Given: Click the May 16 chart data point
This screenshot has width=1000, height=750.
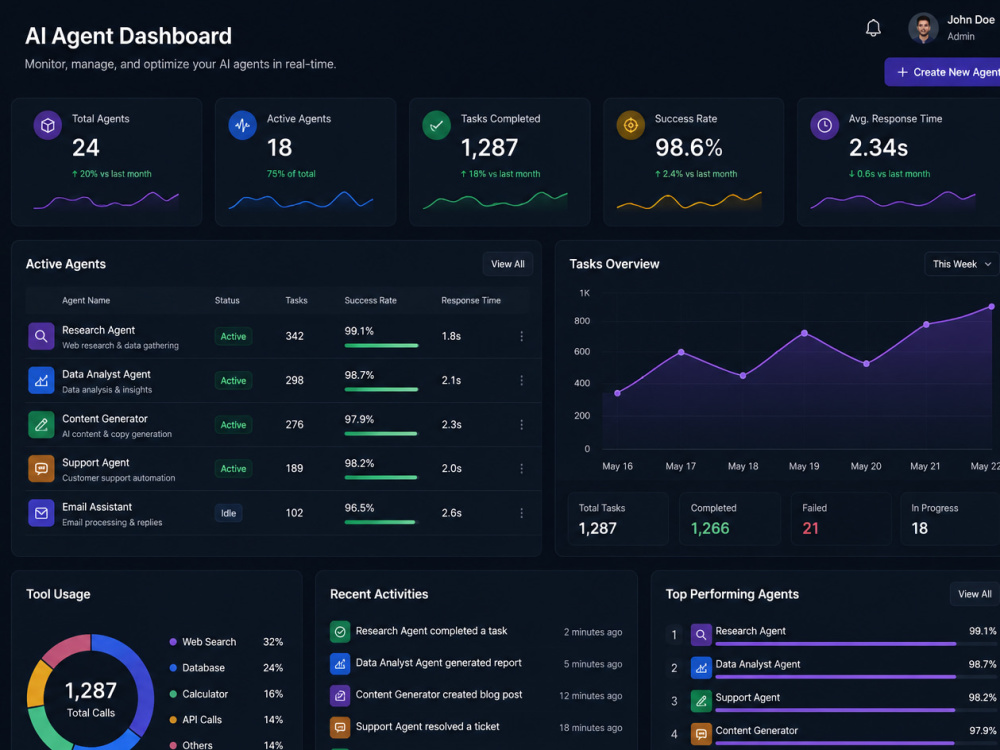Looking at the screenshot, I should coord(617,393).
